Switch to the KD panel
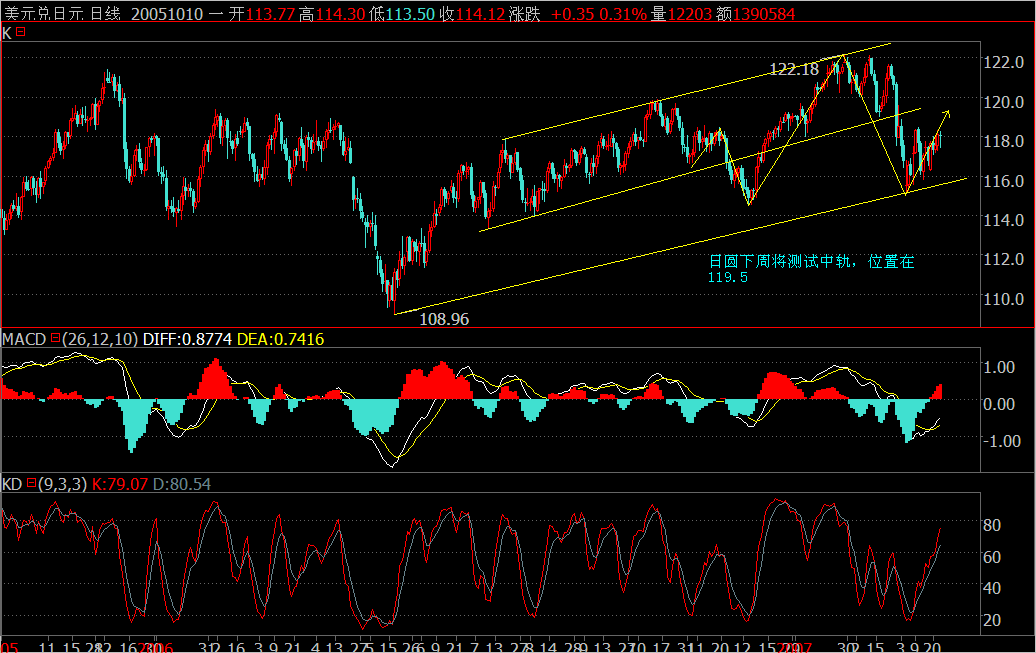The height and width of the screenshot is (653, 1036). pyautogui.click(x=500, y=560)
